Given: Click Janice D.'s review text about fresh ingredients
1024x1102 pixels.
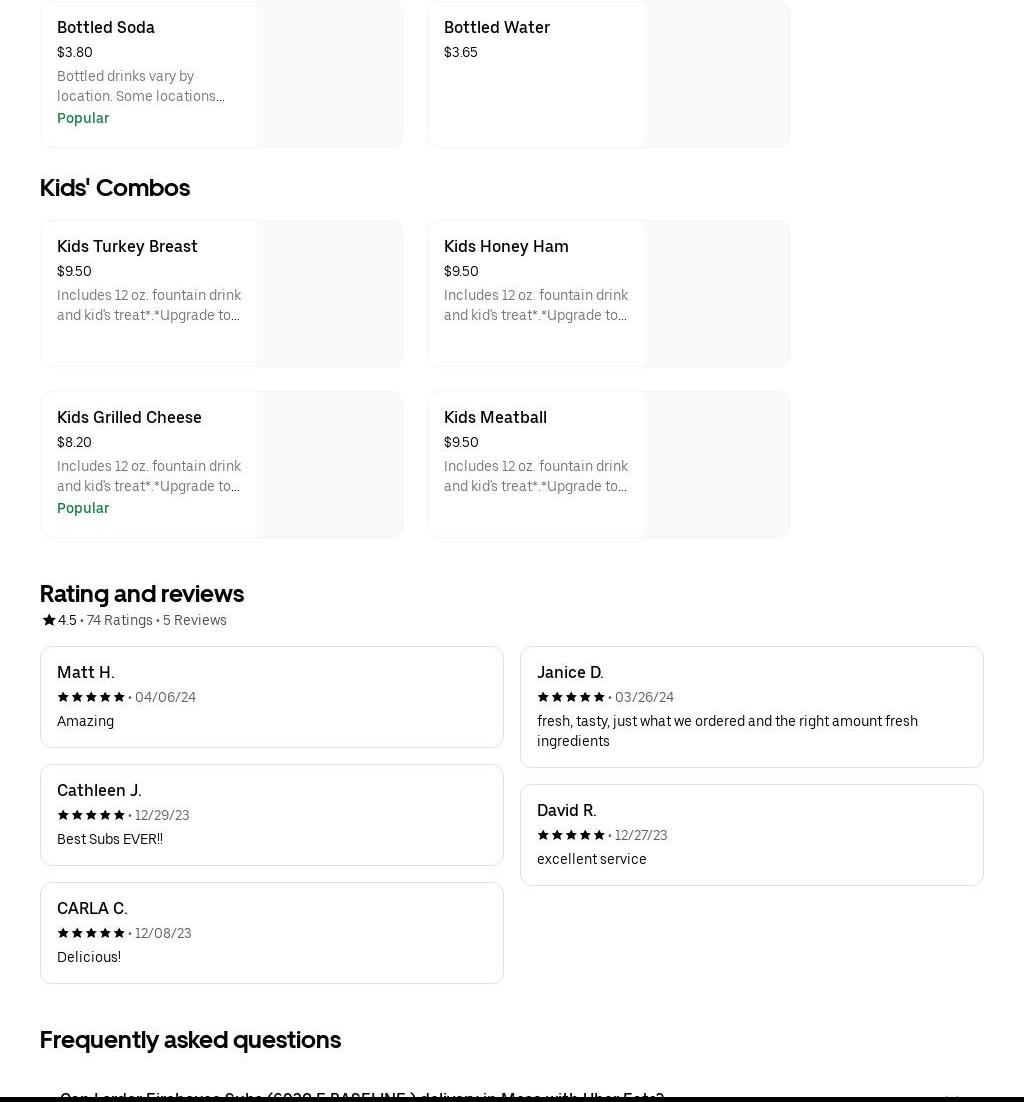Looking at the screenshot, I should point(727,731).
